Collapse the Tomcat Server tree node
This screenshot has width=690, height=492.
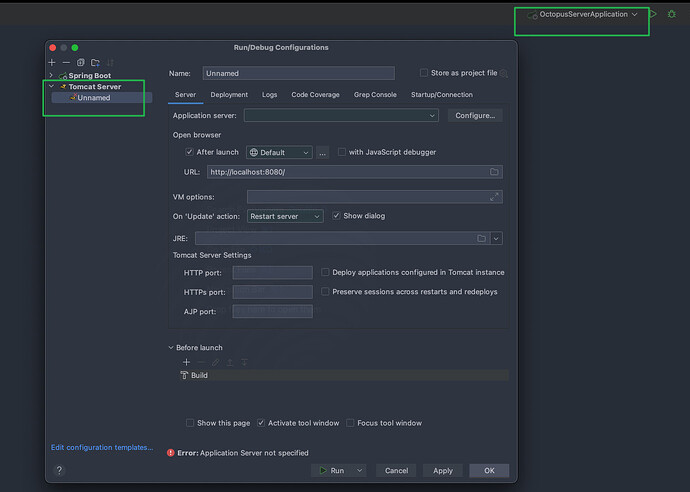pos(51,86)
